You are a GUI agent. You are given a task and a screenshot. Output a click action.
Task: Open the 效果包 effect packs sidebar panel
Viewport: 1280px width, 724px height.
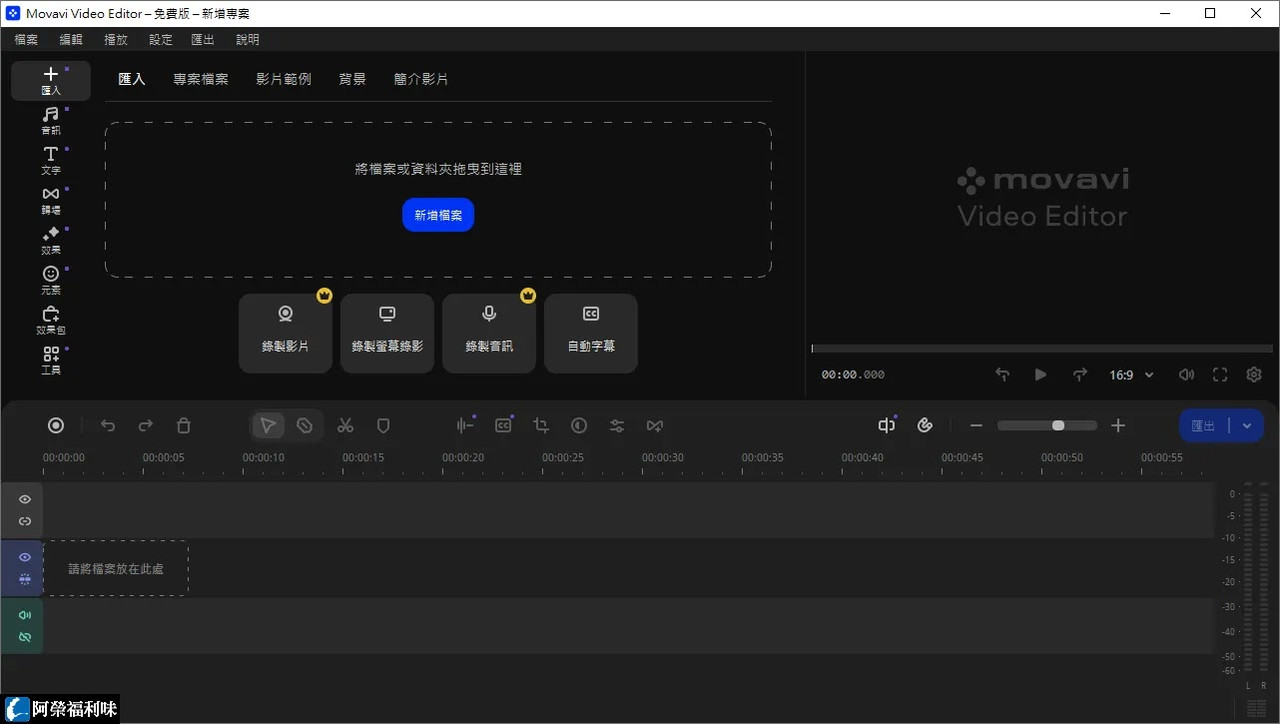click(50, 321)
